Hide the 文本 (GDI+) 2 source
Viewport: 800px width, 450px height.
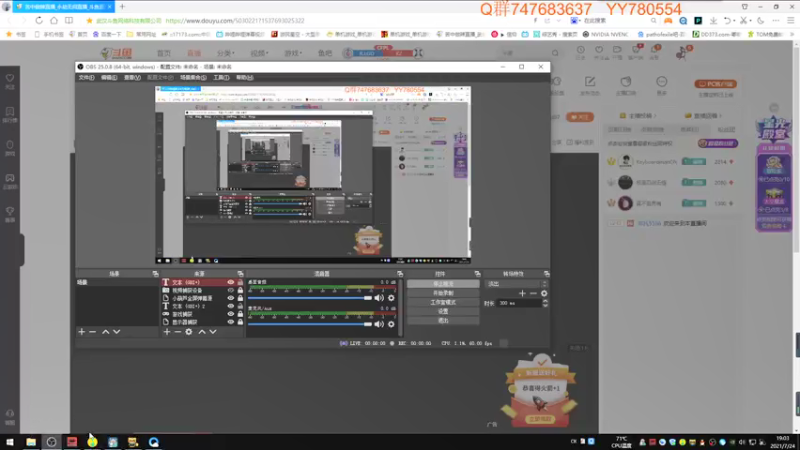click(x=231, y=306)
